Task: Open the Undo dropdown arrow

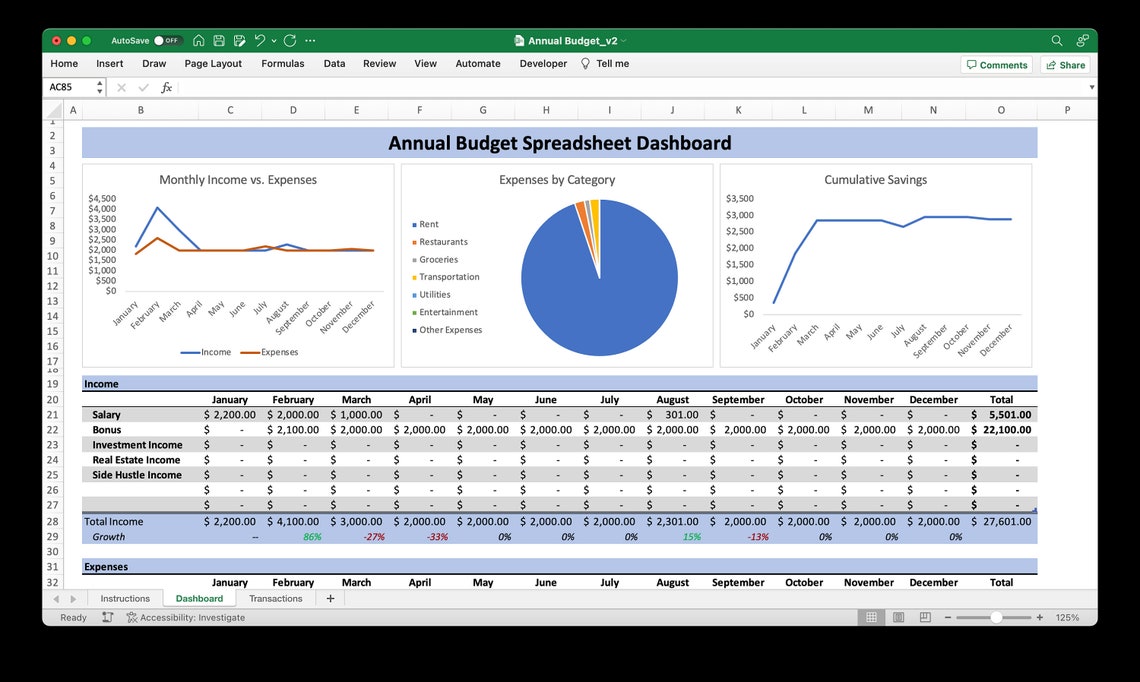Action: point(274,40)
